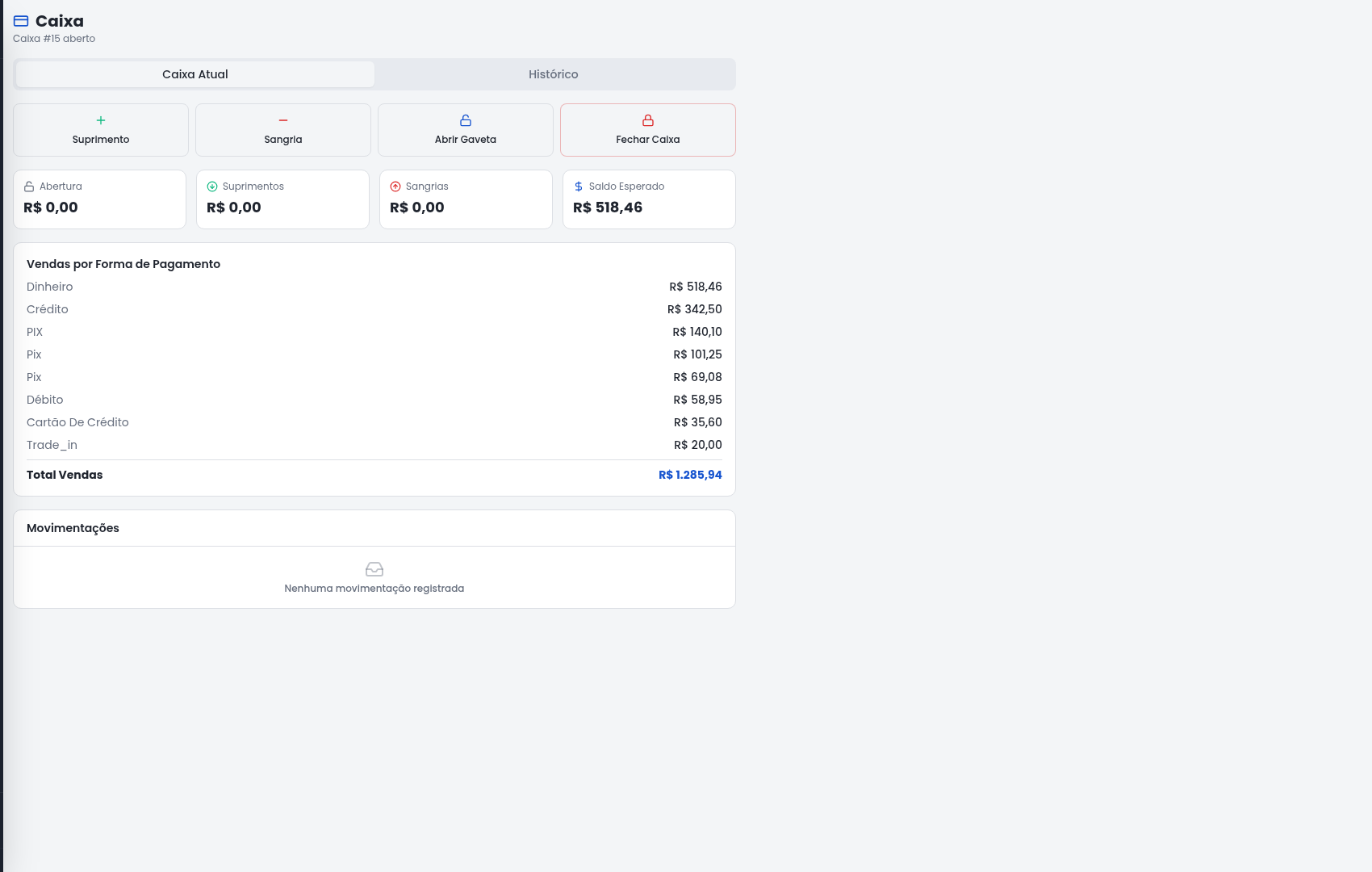Viewport: 1372px width, 872px height.
Task: Click the green plus icon for Suprimento
Action: tap(101, 120)
